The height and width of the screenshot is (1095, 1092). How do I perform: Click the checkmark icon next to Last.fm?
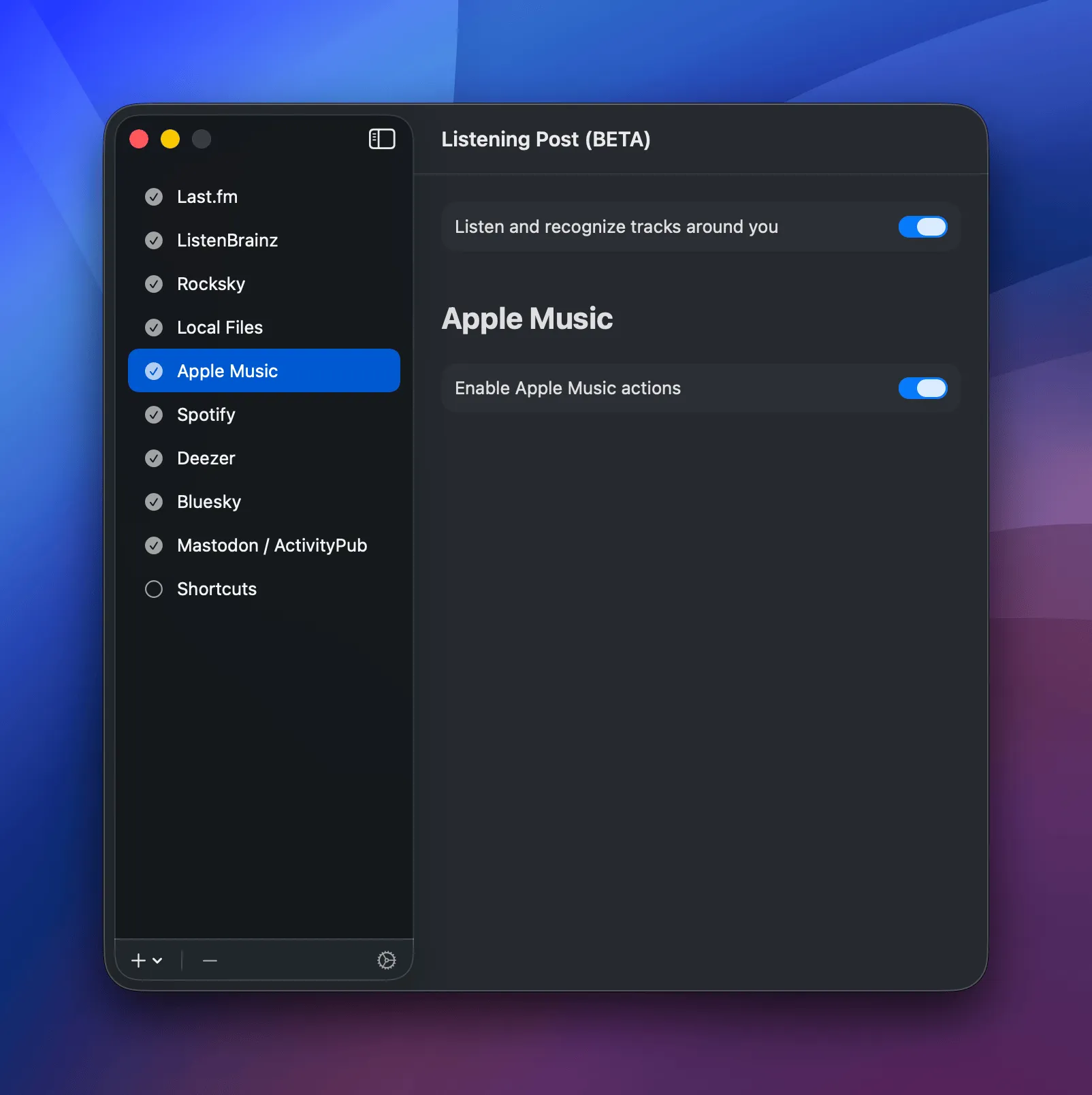(x=154, y=197)
